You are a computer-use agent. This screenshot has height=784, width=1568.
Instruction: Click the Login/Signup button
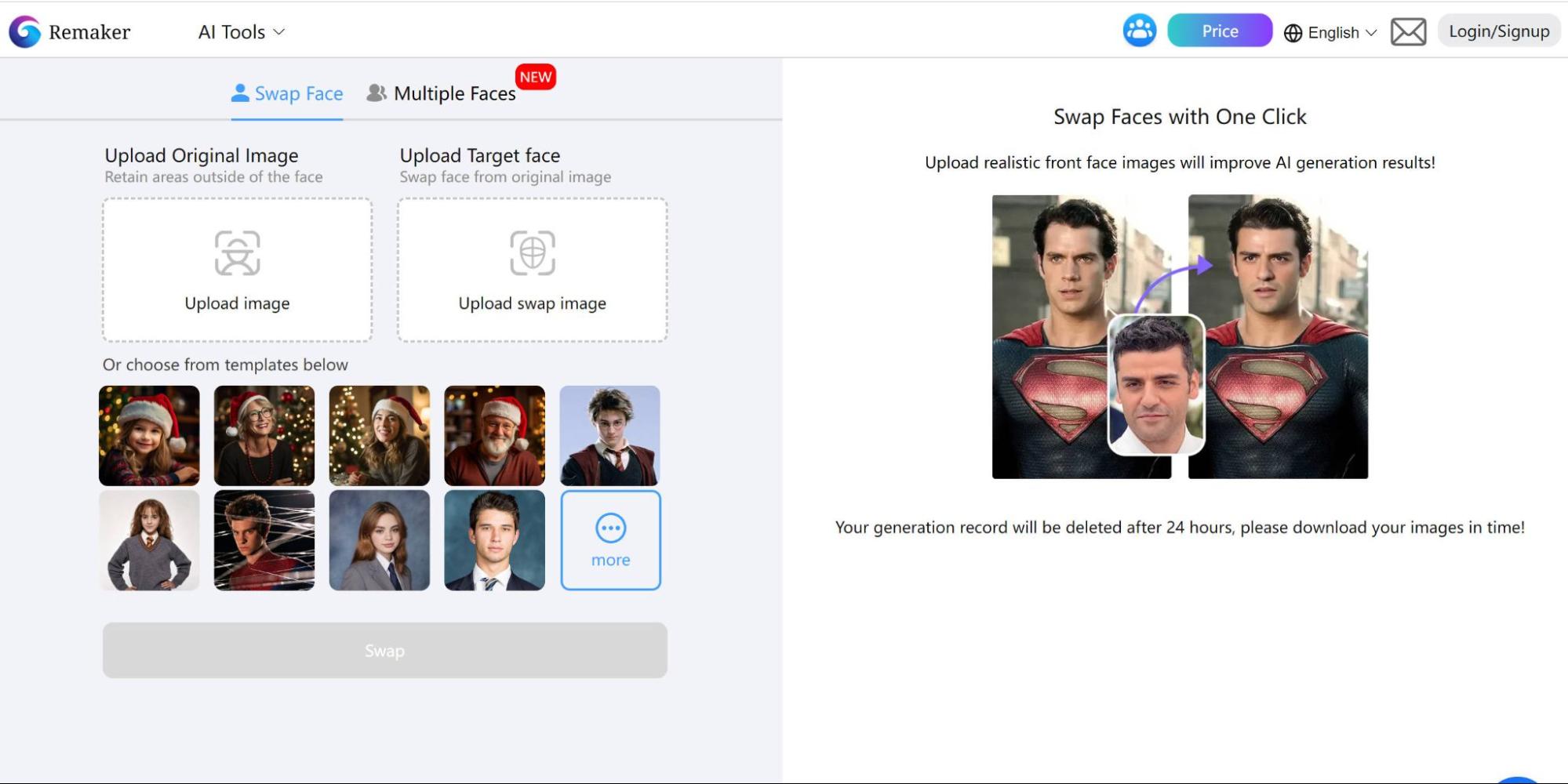(1499, 31)
